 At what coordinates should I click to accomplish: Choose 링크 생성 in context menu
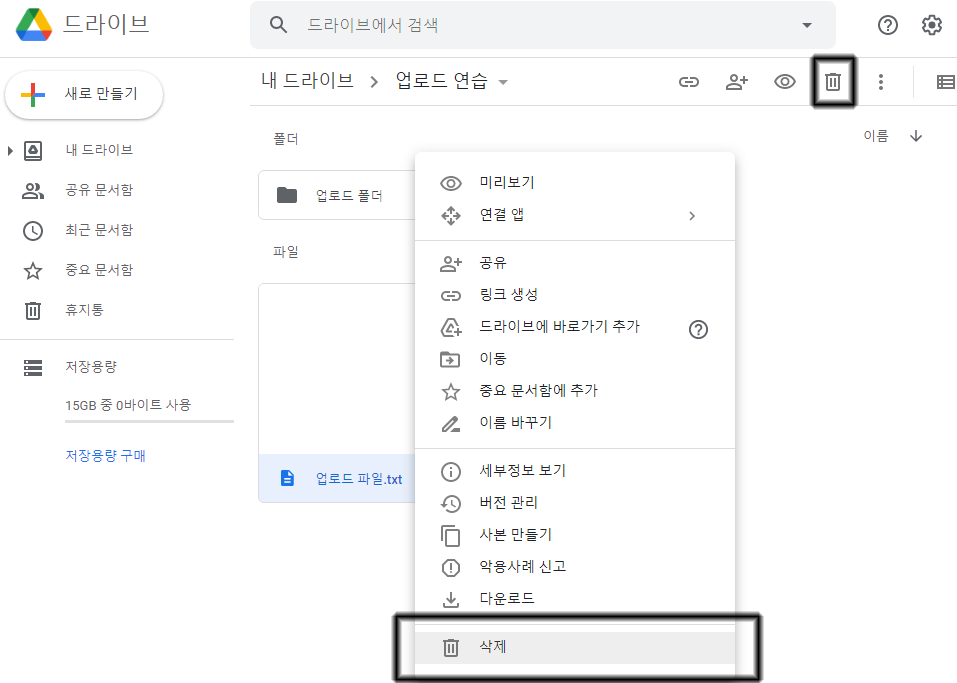point(575,295)
